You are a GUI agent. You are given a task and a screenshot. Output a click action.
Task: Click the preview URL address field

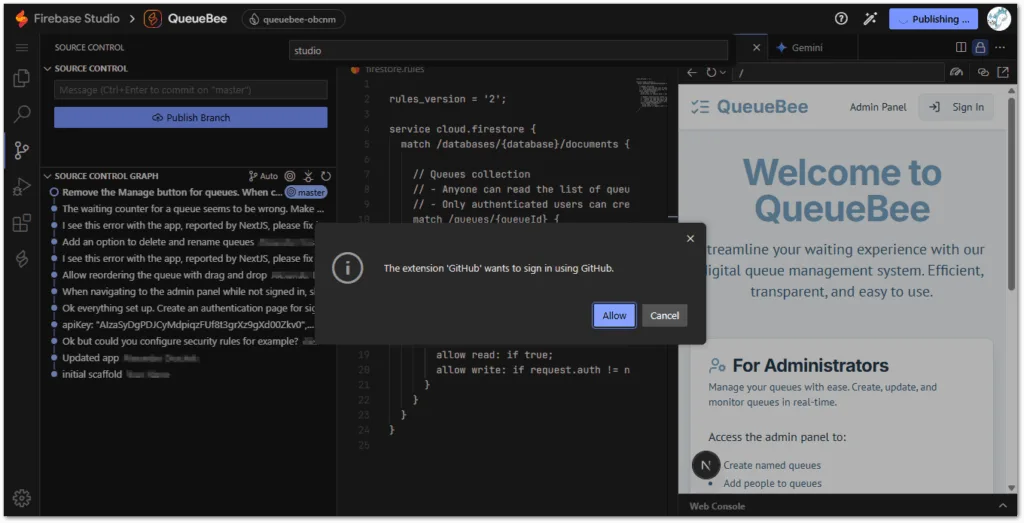tap(839, 72)
